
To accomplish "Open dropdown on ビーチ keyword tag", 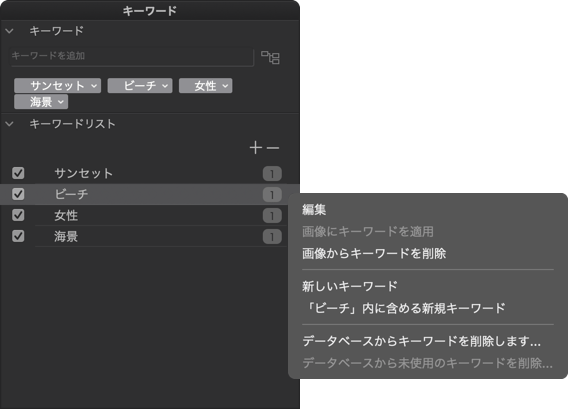I will pyautogui.click(x=165, y=86).
